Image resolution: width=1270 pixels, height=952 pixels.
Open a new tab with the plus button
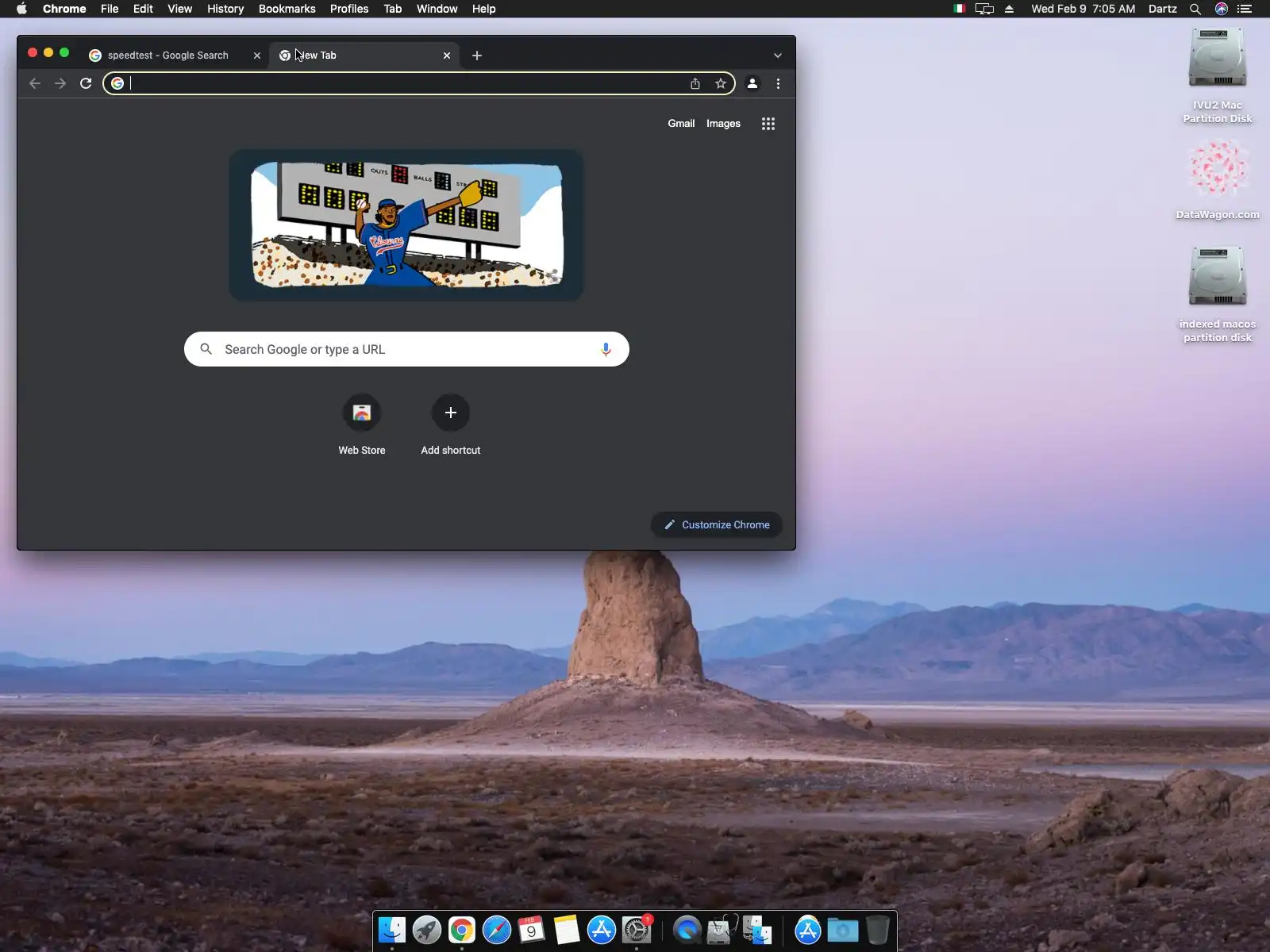click(x=477, y=56)
